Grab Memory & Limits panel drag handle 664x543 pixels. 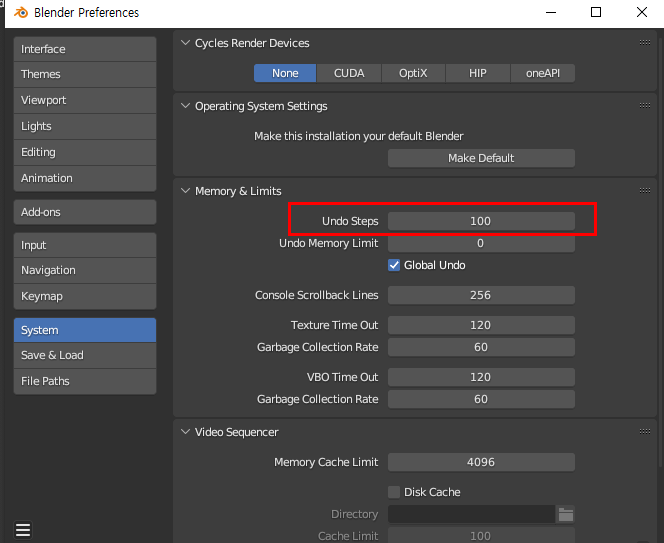coord(645,191)
